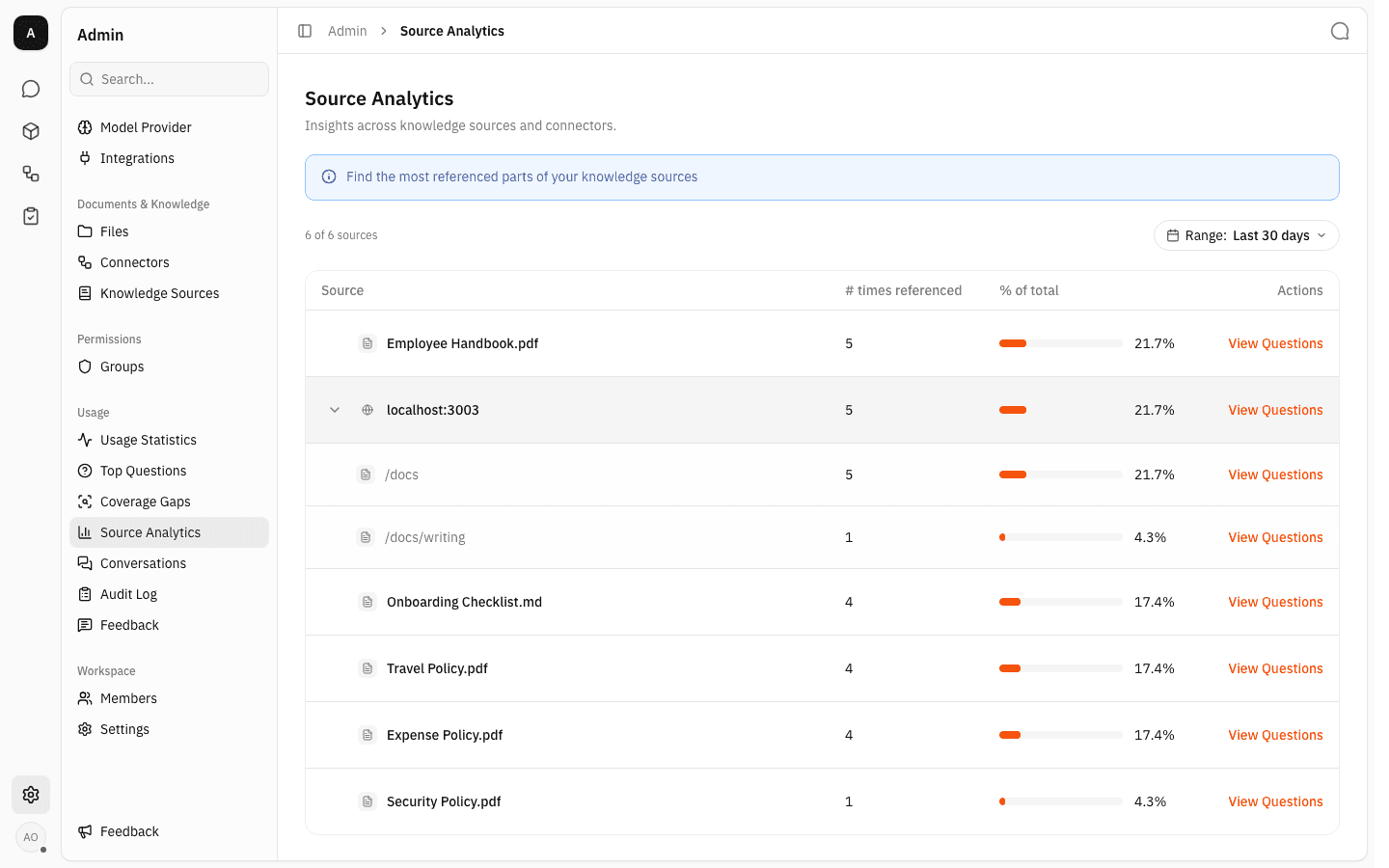Open Feedback under Usage section

click(x=169, y=625)
